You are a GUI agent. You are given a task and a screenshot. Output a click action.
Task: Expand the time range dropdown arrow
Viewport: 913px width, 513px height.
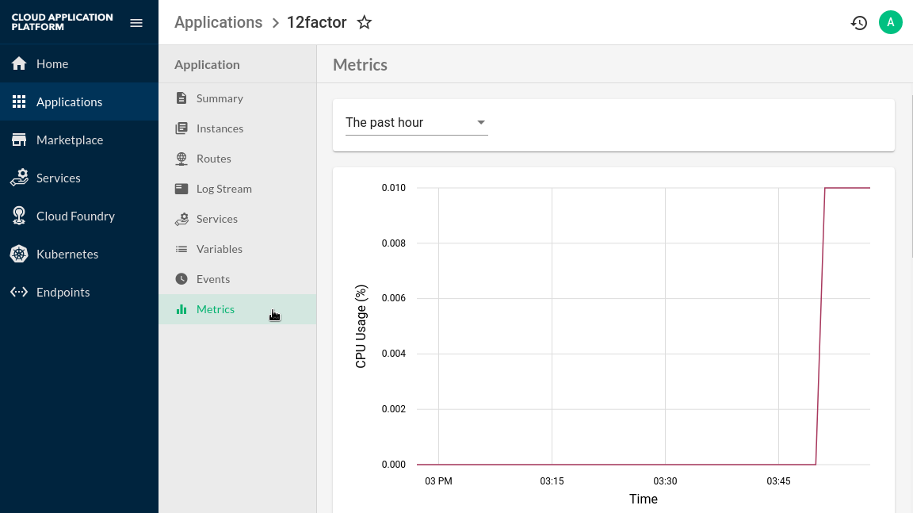point(480,123)
